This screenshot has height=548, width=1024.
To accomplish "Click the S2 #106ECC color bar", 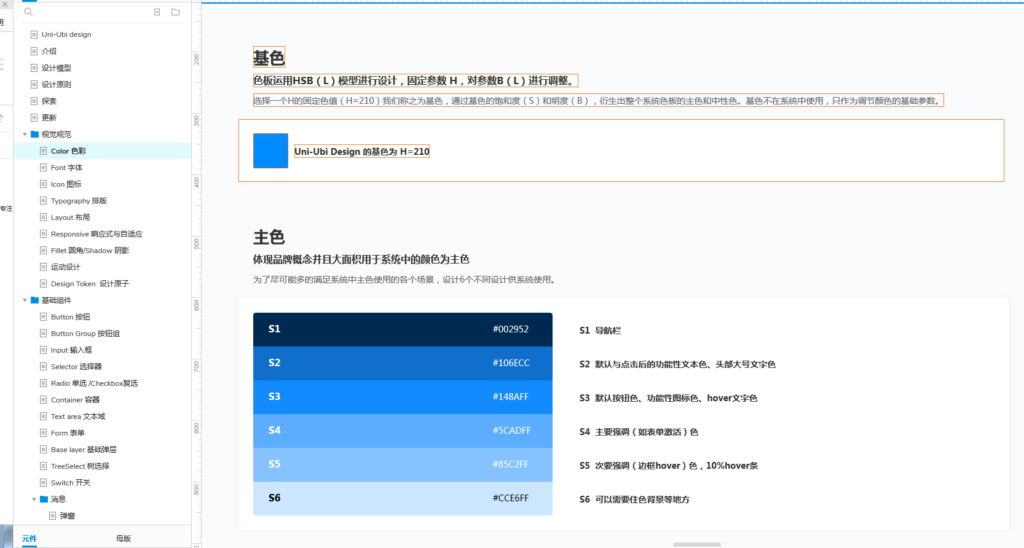I will (403, 363).
